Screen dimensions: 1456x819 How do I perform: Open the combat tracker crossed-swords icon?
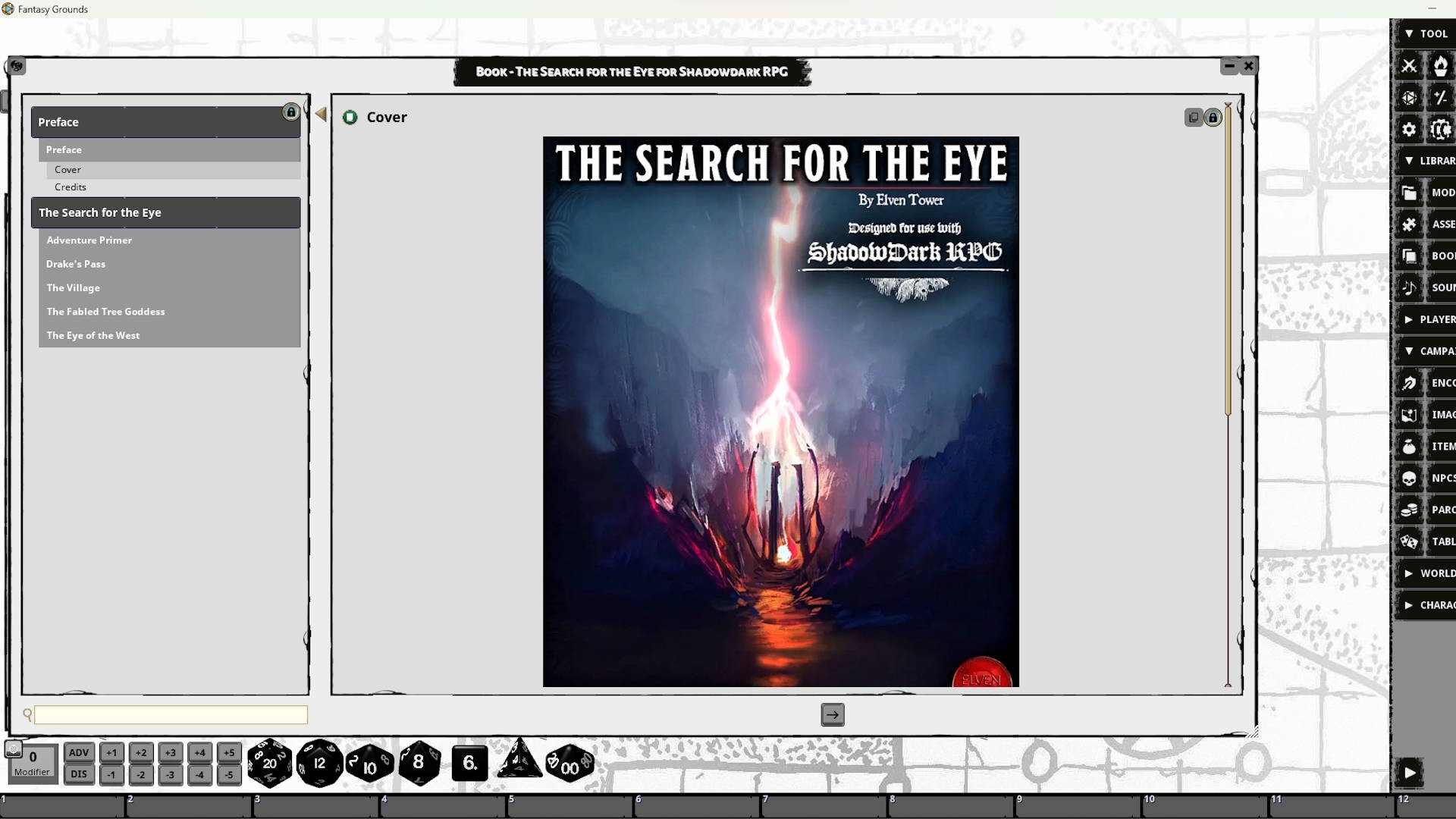[x=1409, y=66]
